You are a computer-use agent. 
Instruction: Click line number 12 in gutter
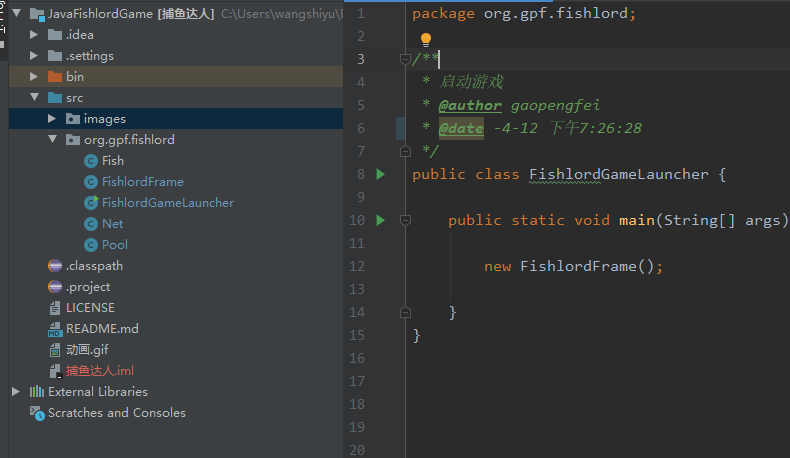click(x=357, y=266)
